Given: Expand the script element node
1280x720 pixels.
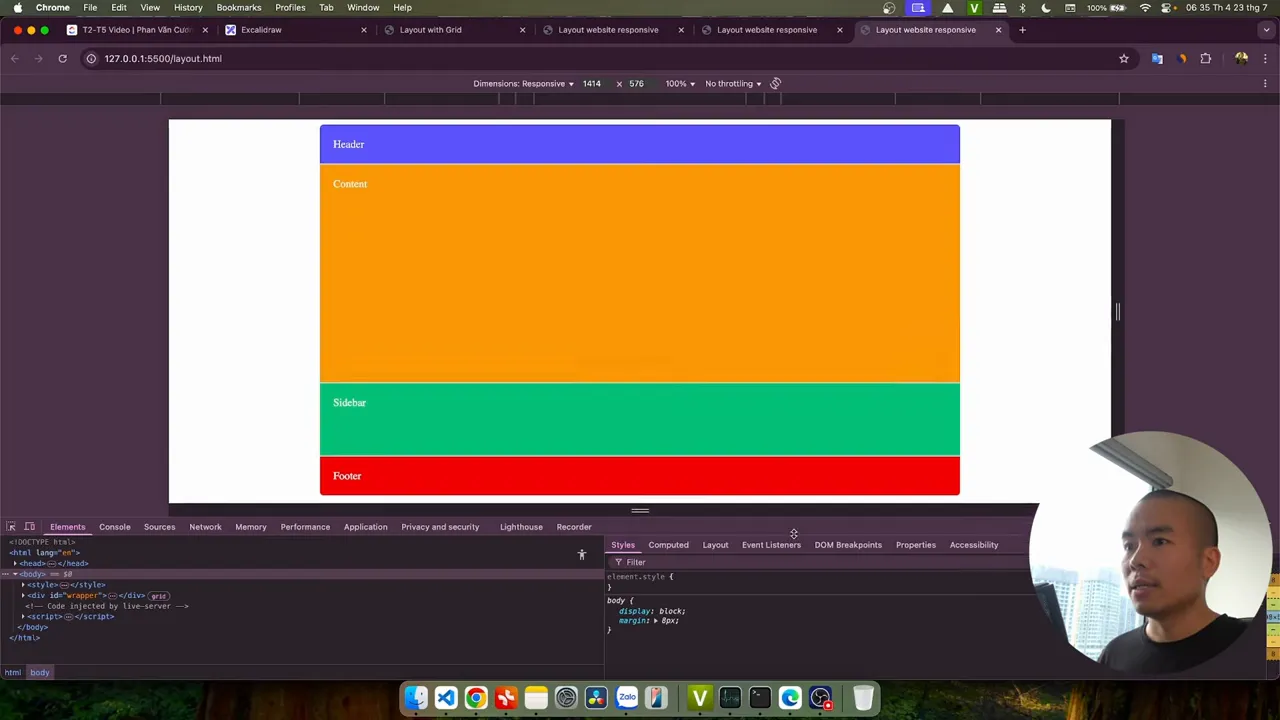Looking at the screenshot, I should 23,617.
